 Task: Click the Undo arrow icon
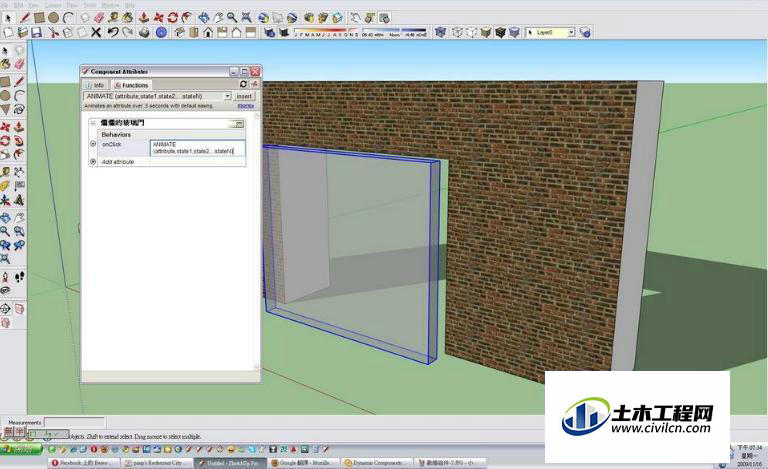point(113,32)
